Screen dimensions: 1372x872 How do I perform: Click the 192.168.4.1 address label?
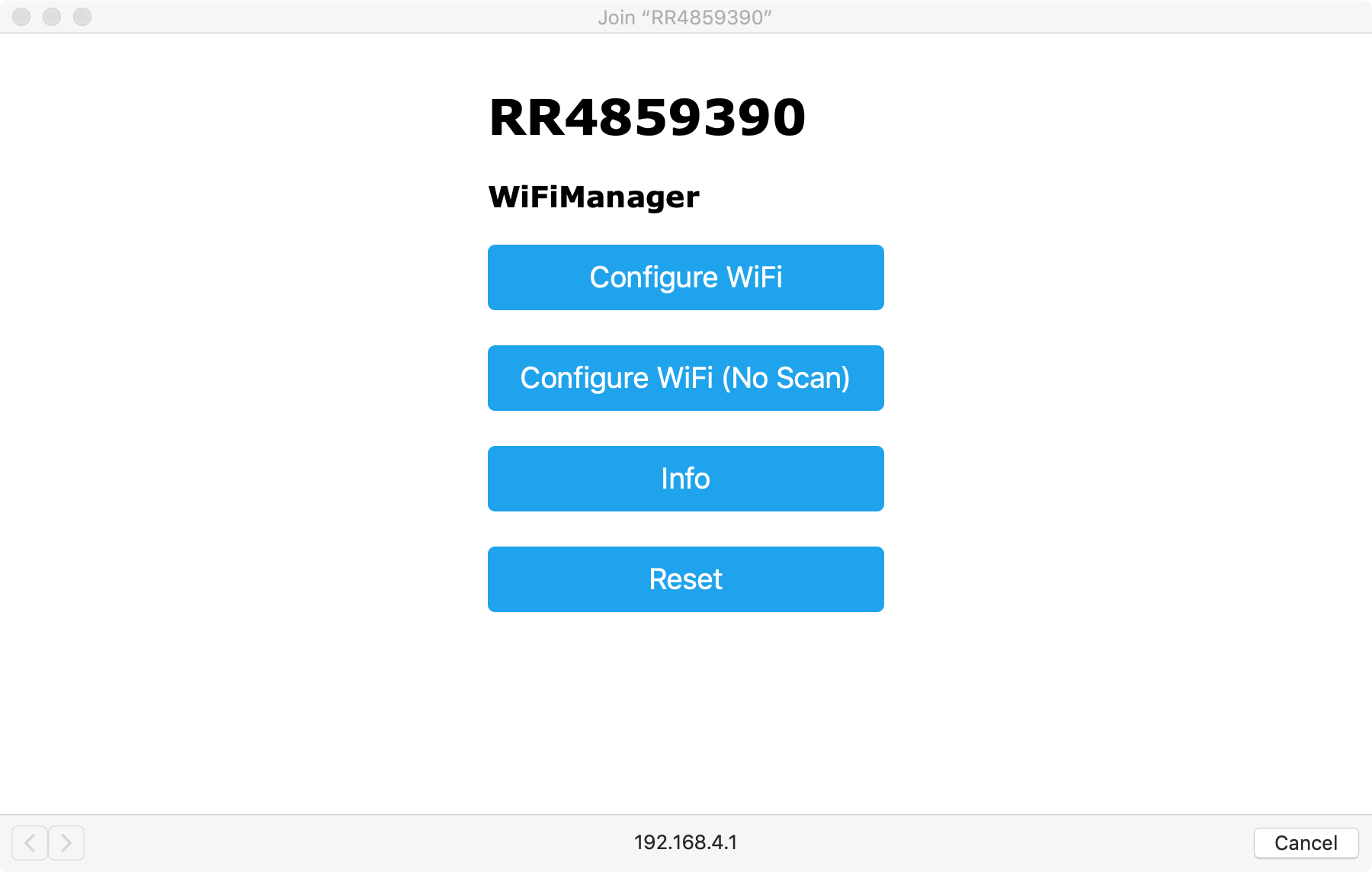click(685, 842)
